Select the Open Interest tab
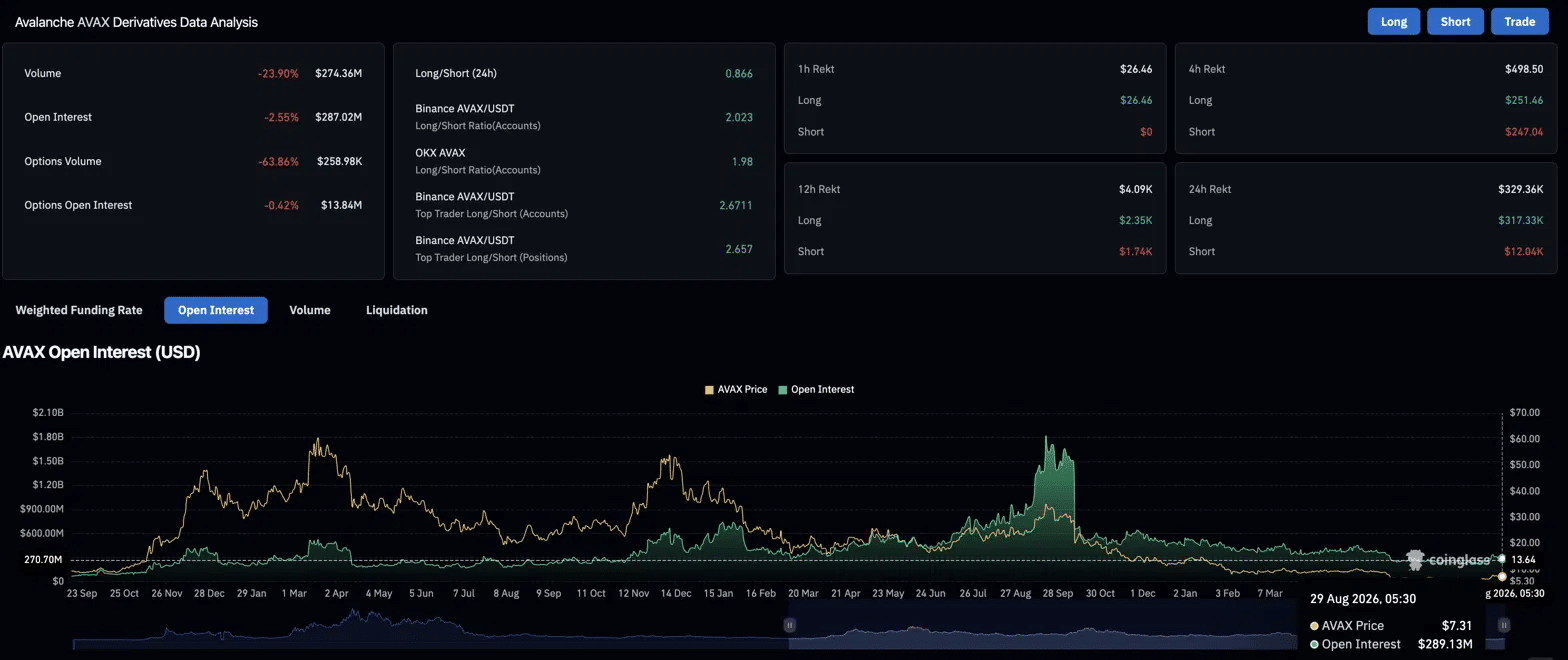Screen dimensions: 1568x660 click(216, 310)
